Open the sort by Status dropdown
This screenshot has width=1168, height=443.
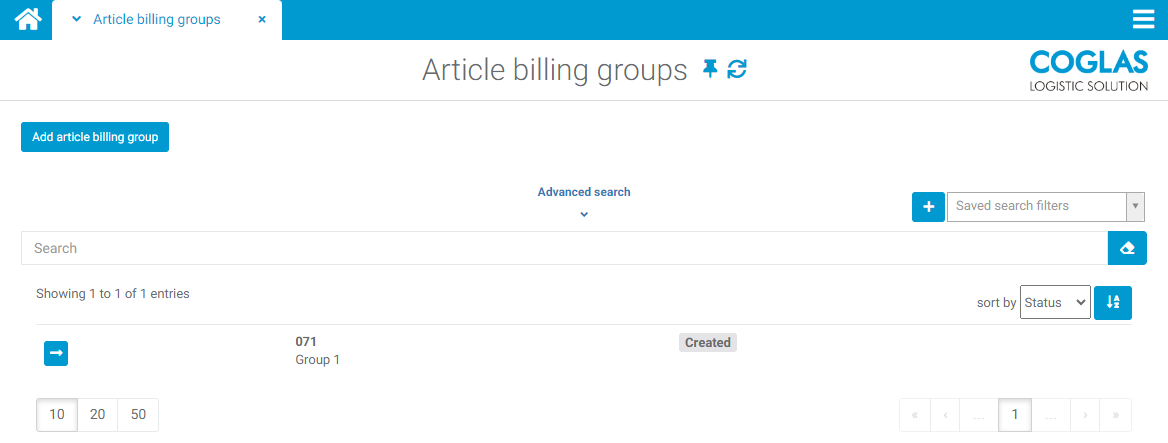[x=1055, y=302]
